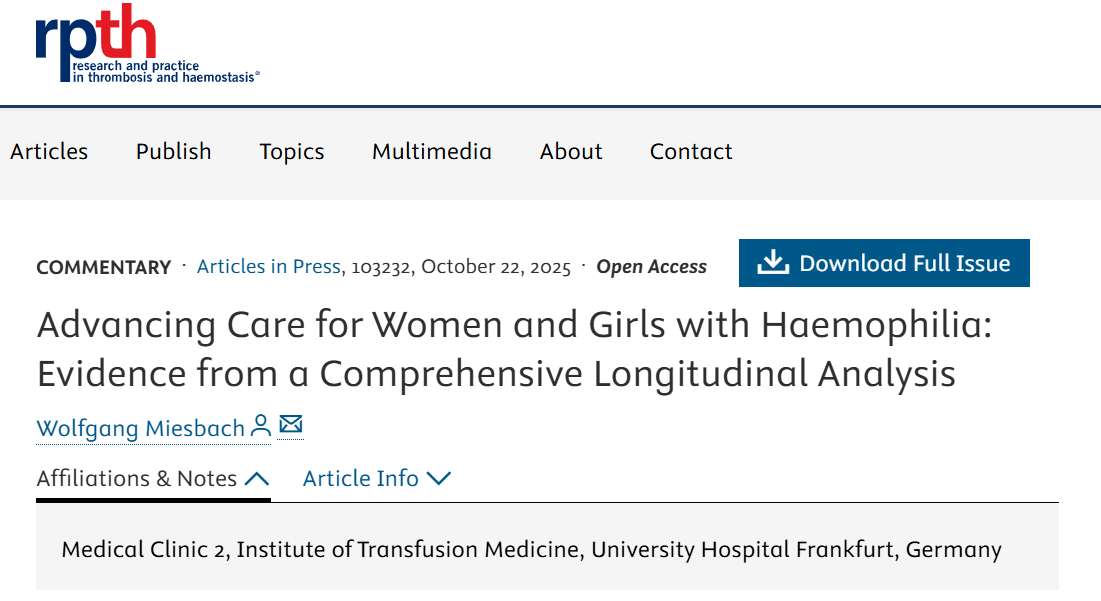
Task: Open the Articles menu item
Action: [x=49, y=152]
